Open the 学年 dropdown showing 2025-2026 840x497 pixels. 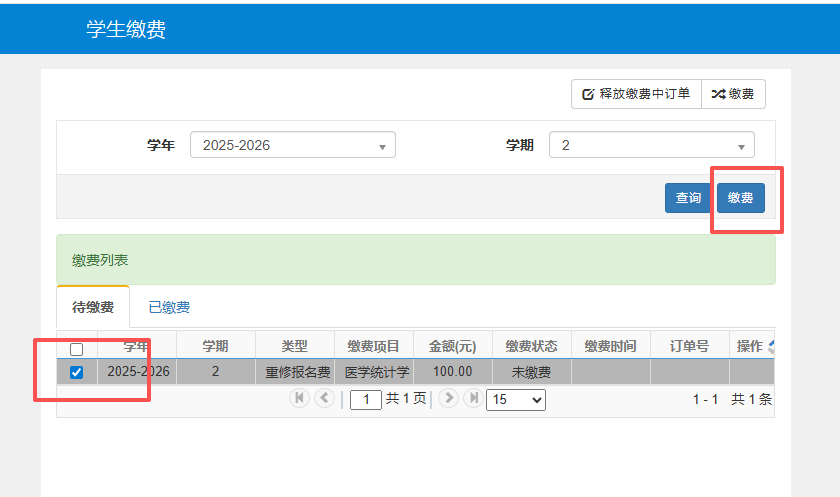[x=293, y=145]
